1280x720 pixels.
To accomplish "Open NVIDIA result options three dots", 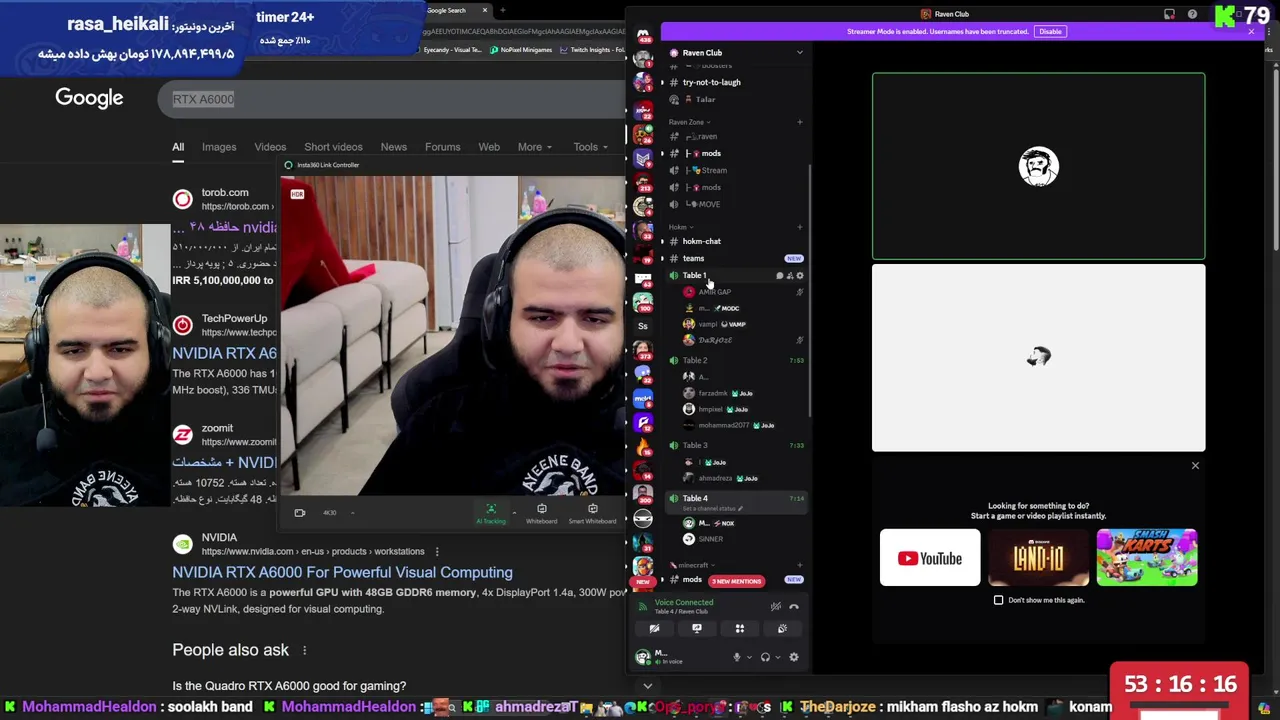I will tap(437, 551).
